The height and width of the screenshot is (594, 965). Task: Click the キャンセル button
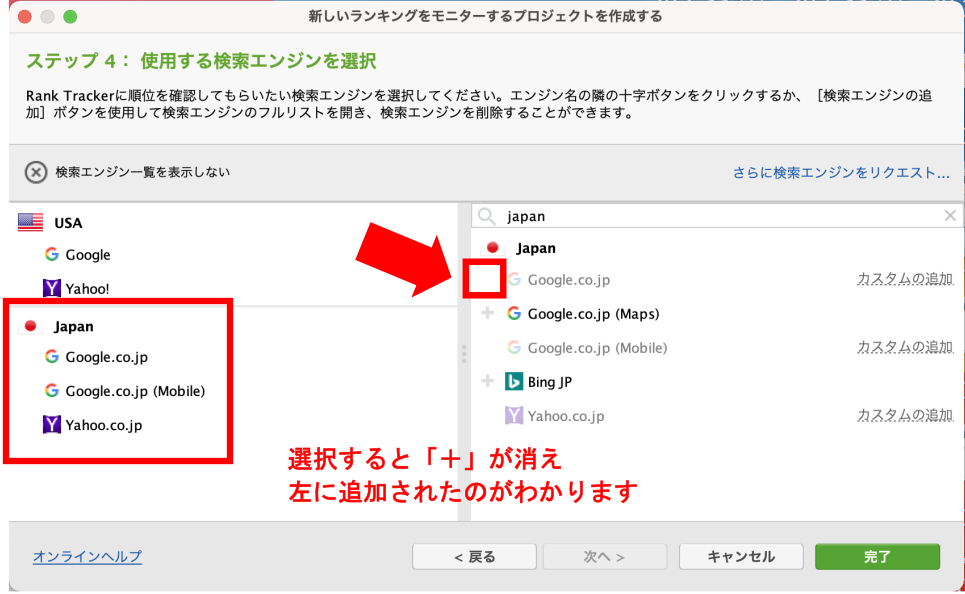(x=741, y=556)
